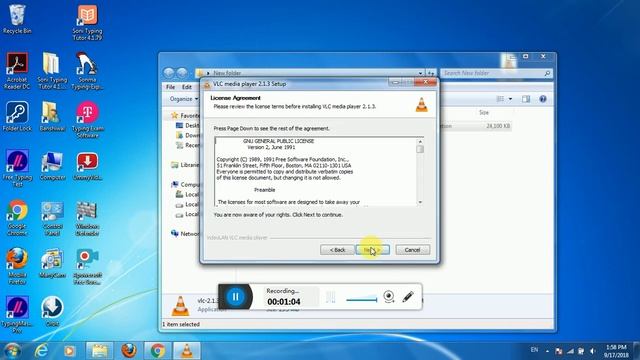
Task: Show hidden system tray icons arrow
Action: point(547,351)
